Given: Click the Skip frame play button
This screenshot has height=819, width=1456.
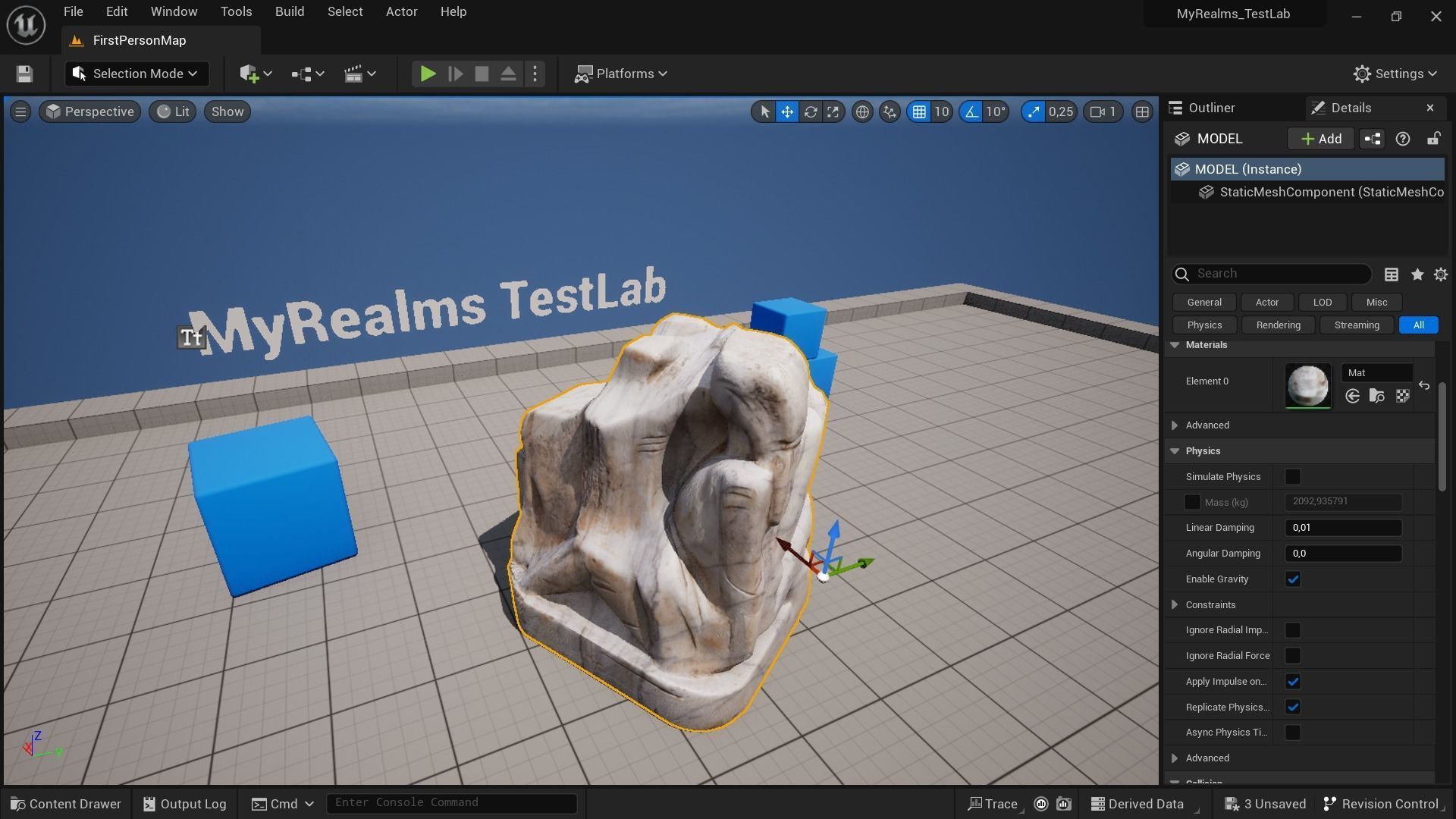Looking at the screenshot, I should 456,74.
